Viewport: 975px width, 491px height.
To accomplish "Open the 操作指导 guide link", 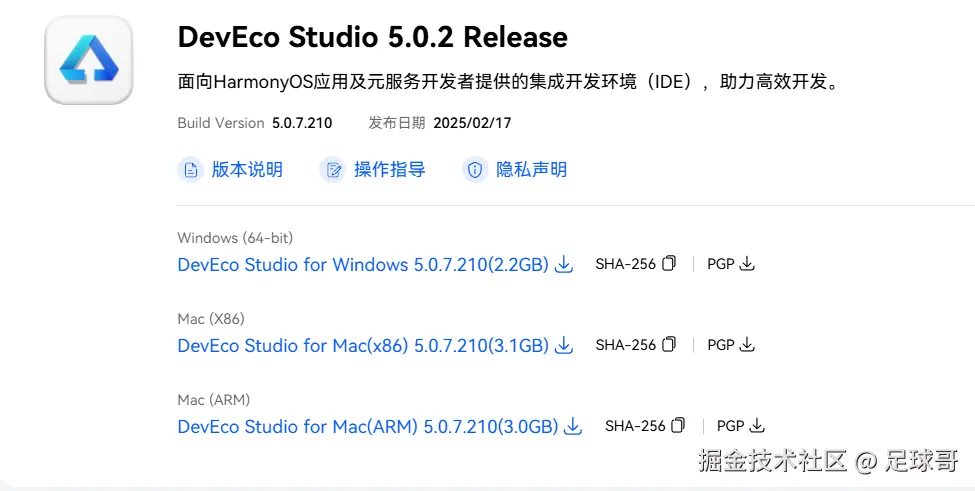I will coord(389,170).
